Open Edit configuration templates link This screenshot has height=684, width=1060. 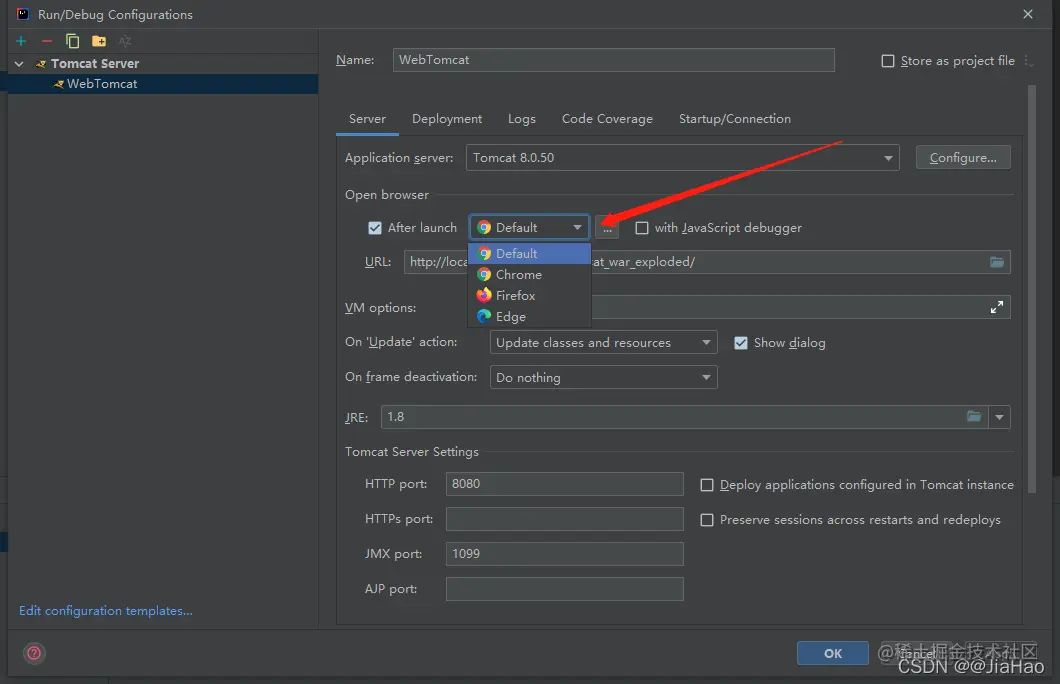tap(105, 610)
